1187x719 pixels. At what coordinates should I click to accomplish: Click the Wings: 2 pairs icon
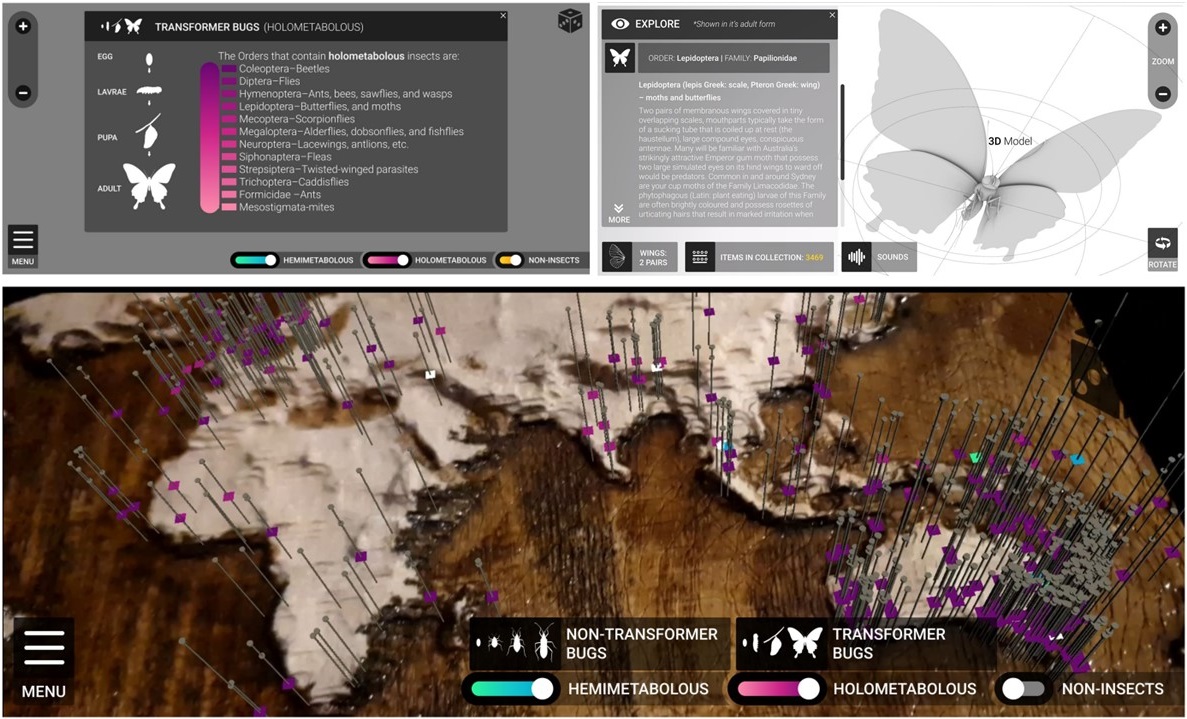point(619,257)
